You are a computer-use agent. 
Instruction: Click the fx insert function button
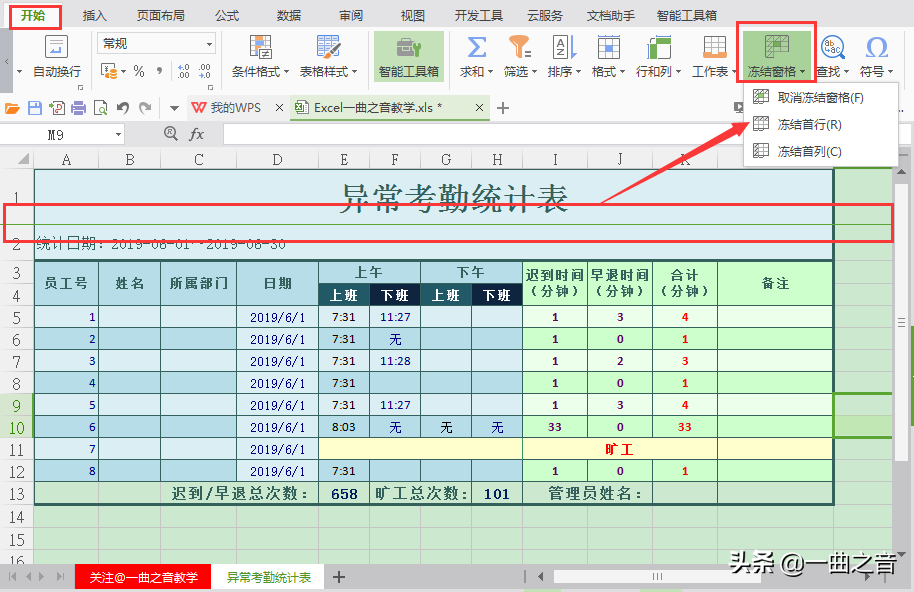click(196, 132)
